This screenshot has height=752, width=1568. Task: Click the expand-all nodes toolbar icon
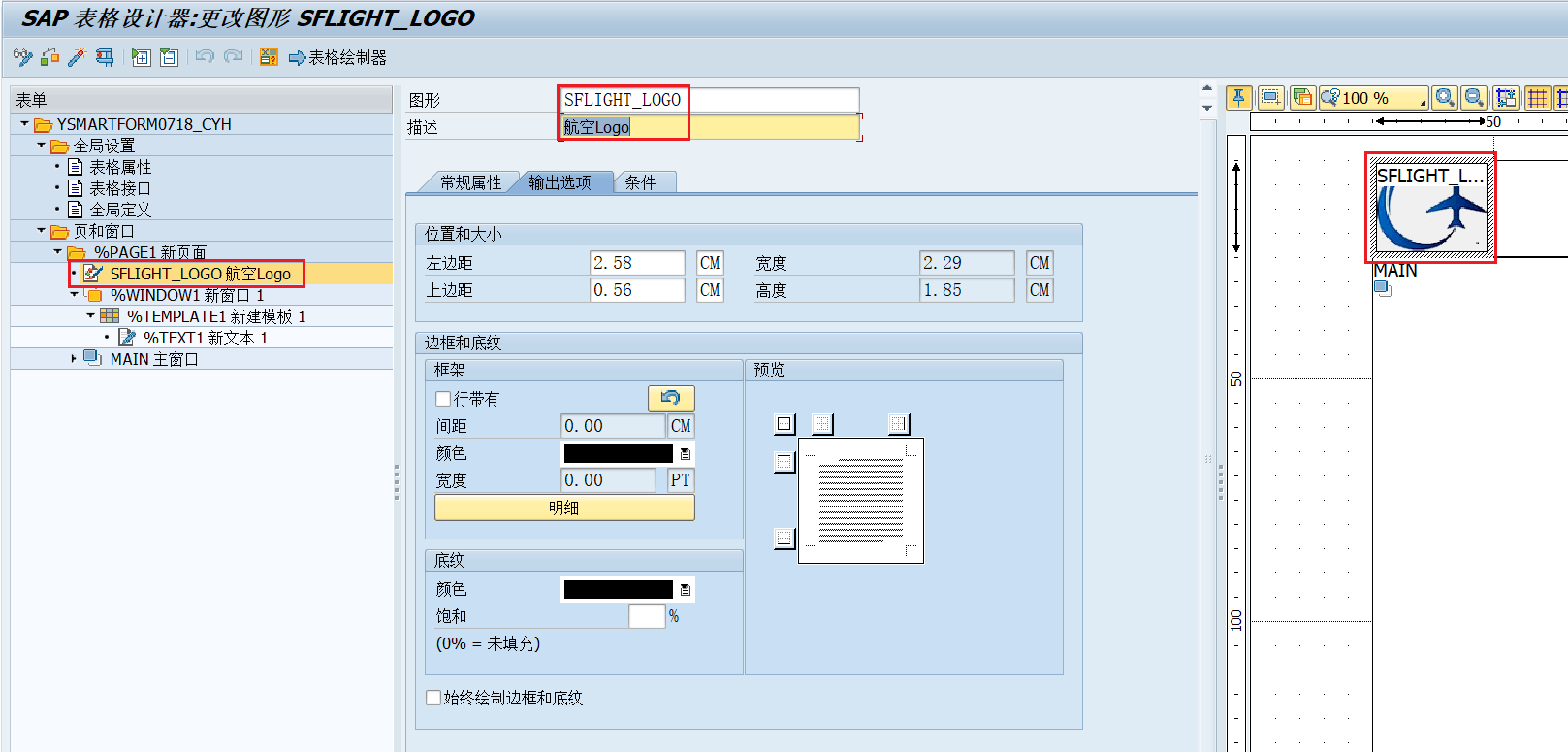pyautogui.click(x=141, y=57)
